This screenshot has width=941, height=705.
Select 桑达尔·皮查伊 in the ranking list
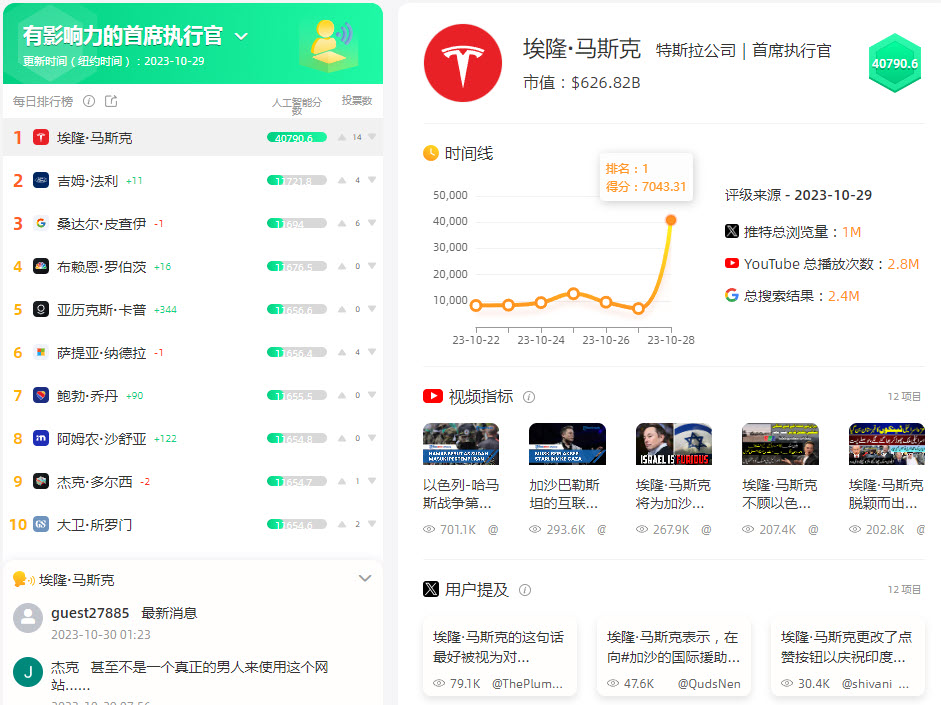(x=101, y=224)
